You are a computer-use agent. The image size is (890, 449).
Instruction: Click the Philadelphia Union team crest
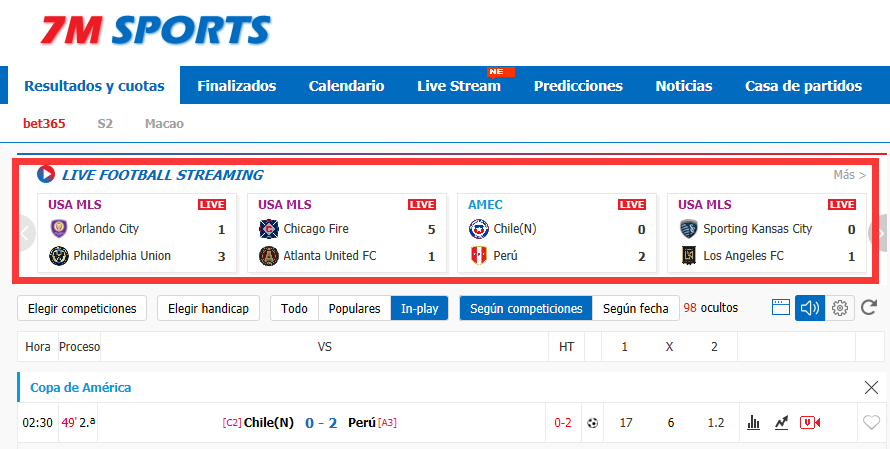(x=58, y=256)
